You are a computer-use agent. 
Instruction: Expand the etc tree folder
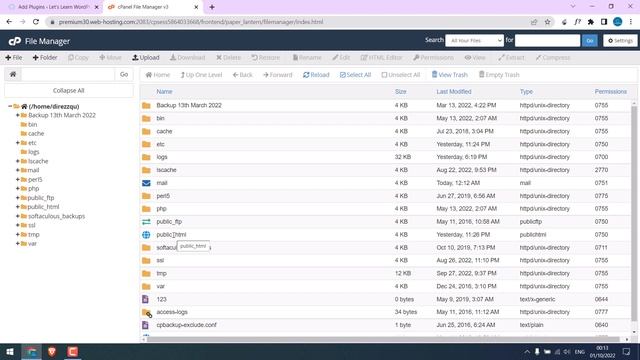[x=18, y=143]
